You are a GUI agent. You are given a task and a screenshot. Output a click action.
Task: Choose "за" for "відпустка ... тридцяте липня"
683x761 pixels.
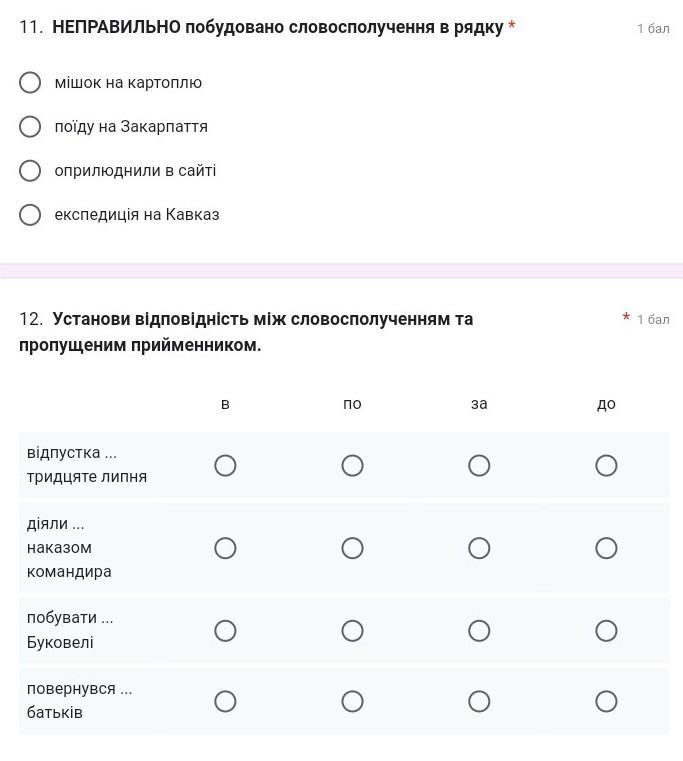tap(479, 465)
